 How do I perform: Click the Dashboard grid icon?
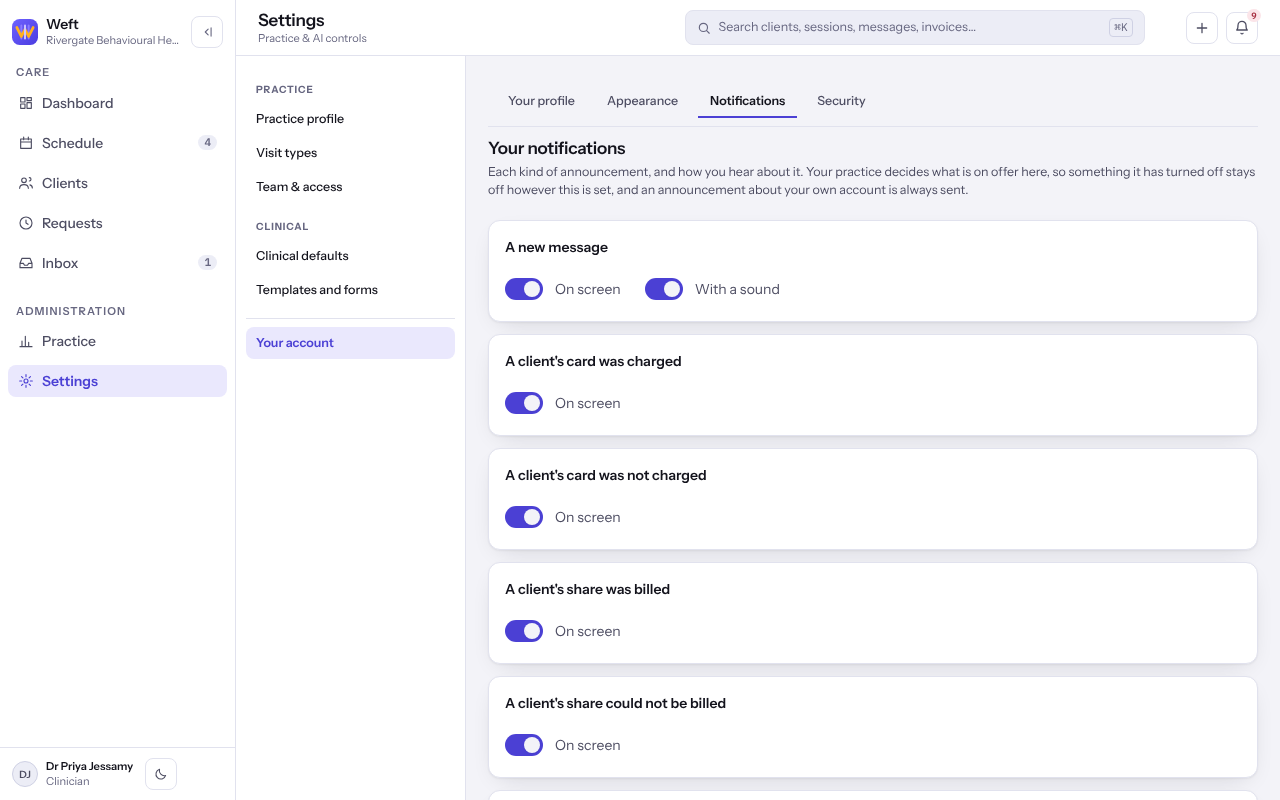26,103
